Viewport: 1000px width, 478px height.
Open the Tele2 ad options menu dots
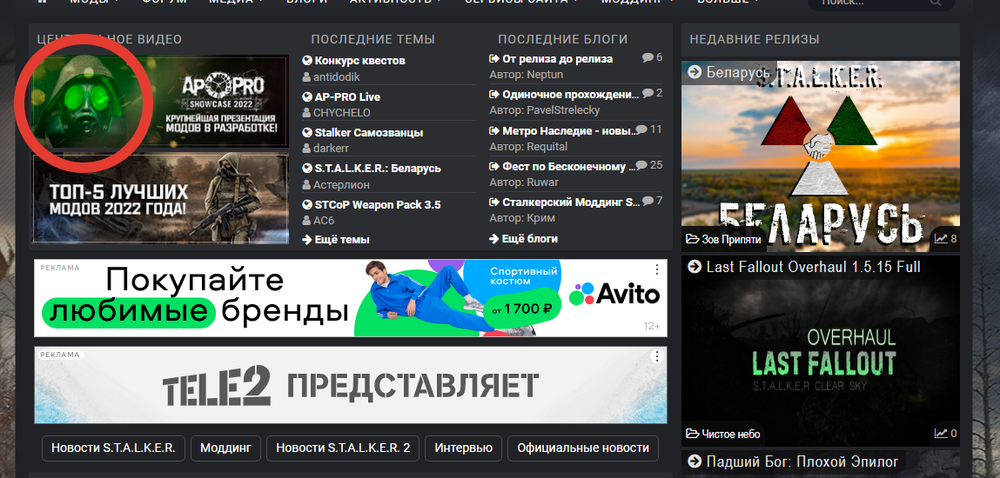click(657, 357)
